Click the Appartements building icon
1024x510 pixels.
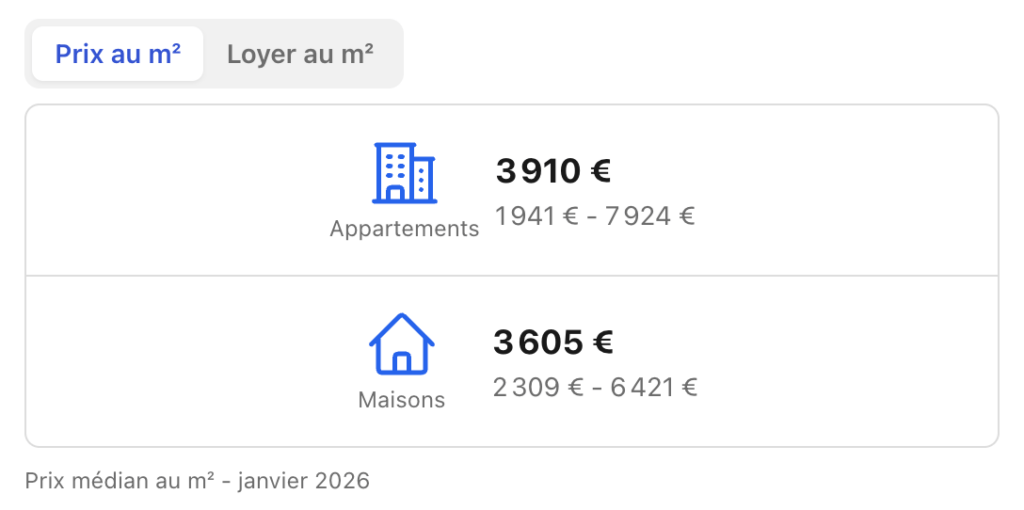pyautogui.click(x=404, y=173)
